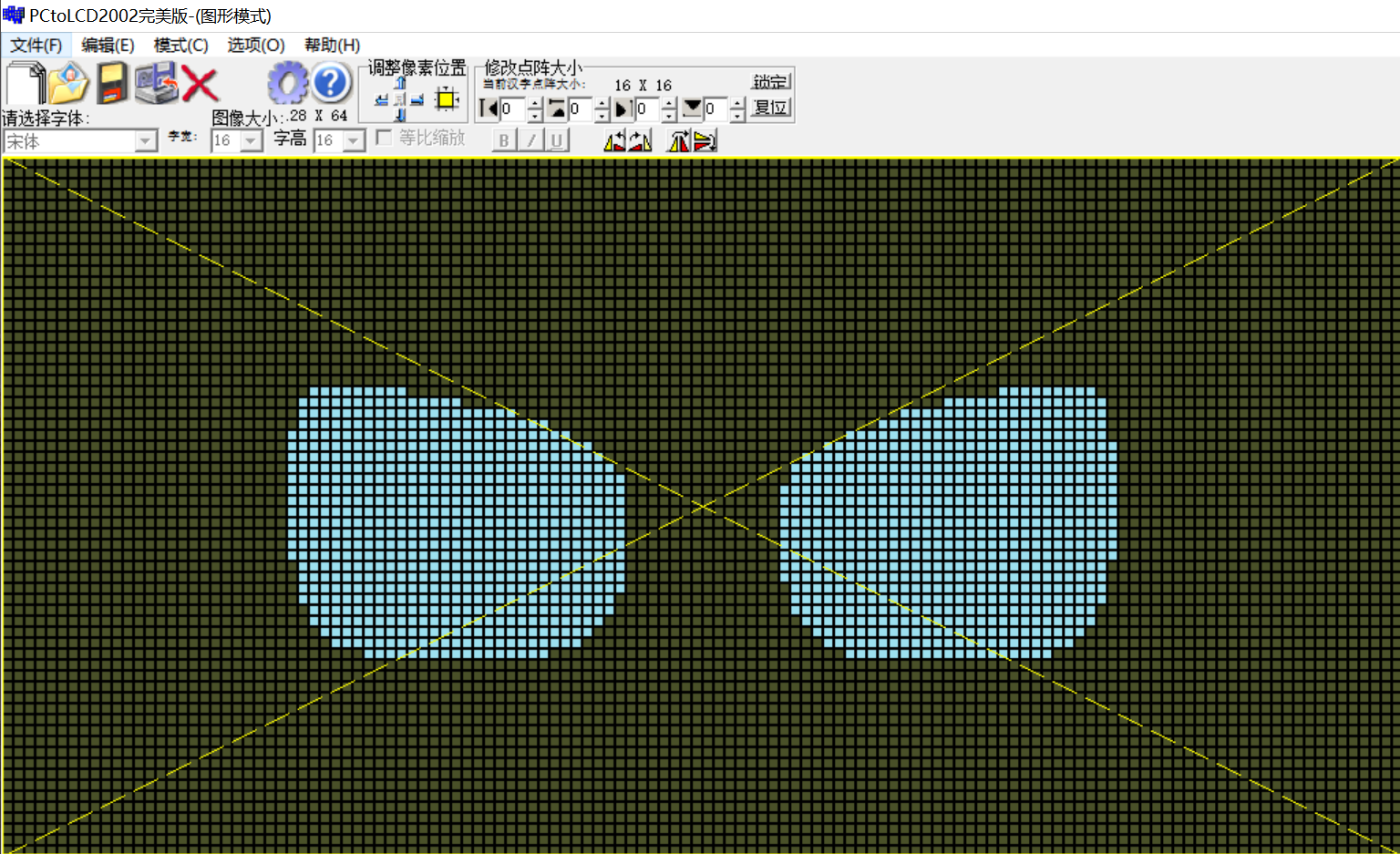Viewport: 1400px width, 854px height.
Task: Toggle the 等比缩放 checkbox
Action: coord(384,137)
